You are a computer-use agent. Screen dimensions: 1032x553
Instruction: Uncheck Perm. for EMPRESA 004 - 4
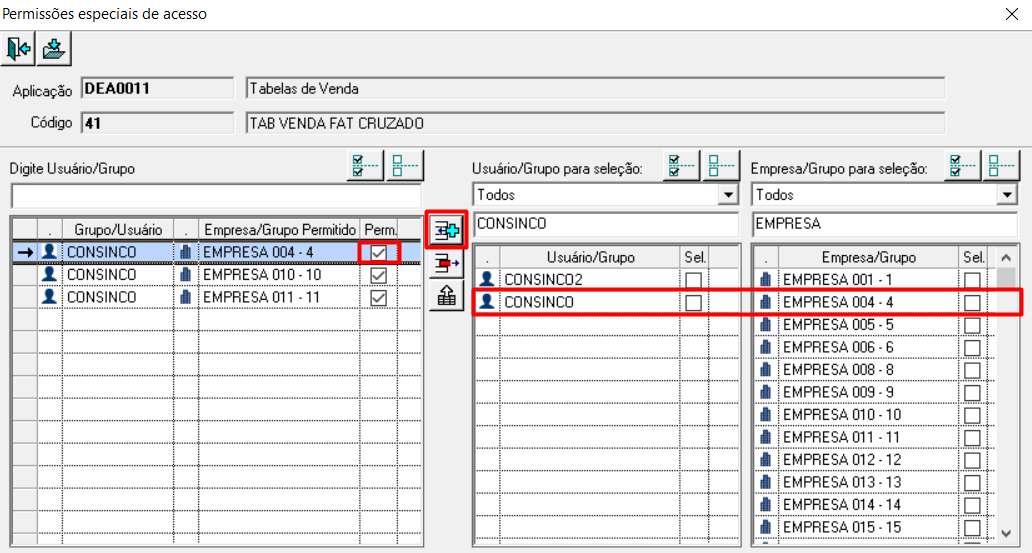378,252
